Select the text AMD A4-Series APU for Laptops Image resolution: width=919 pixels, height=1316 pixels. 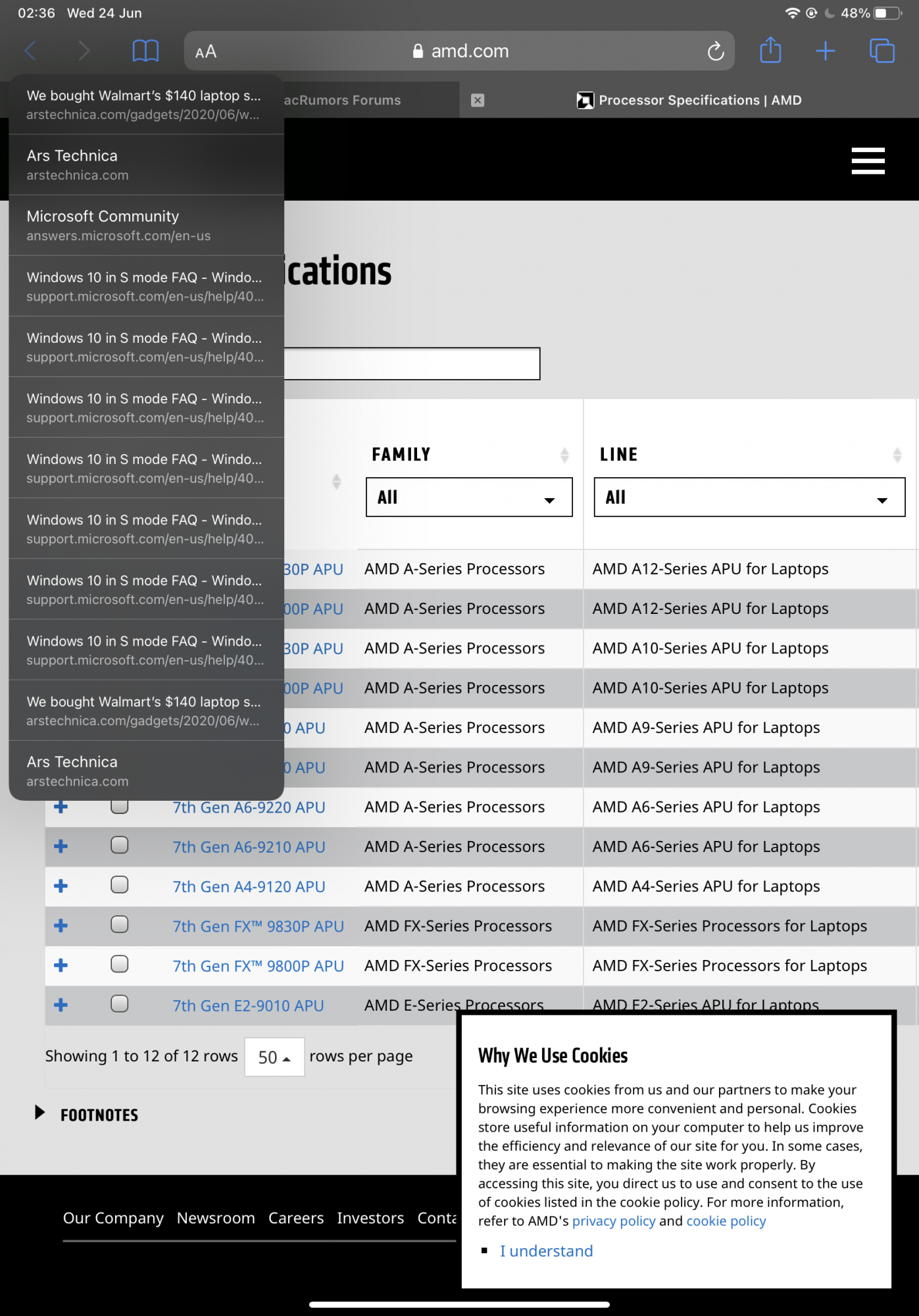click(x=706, y=886)
